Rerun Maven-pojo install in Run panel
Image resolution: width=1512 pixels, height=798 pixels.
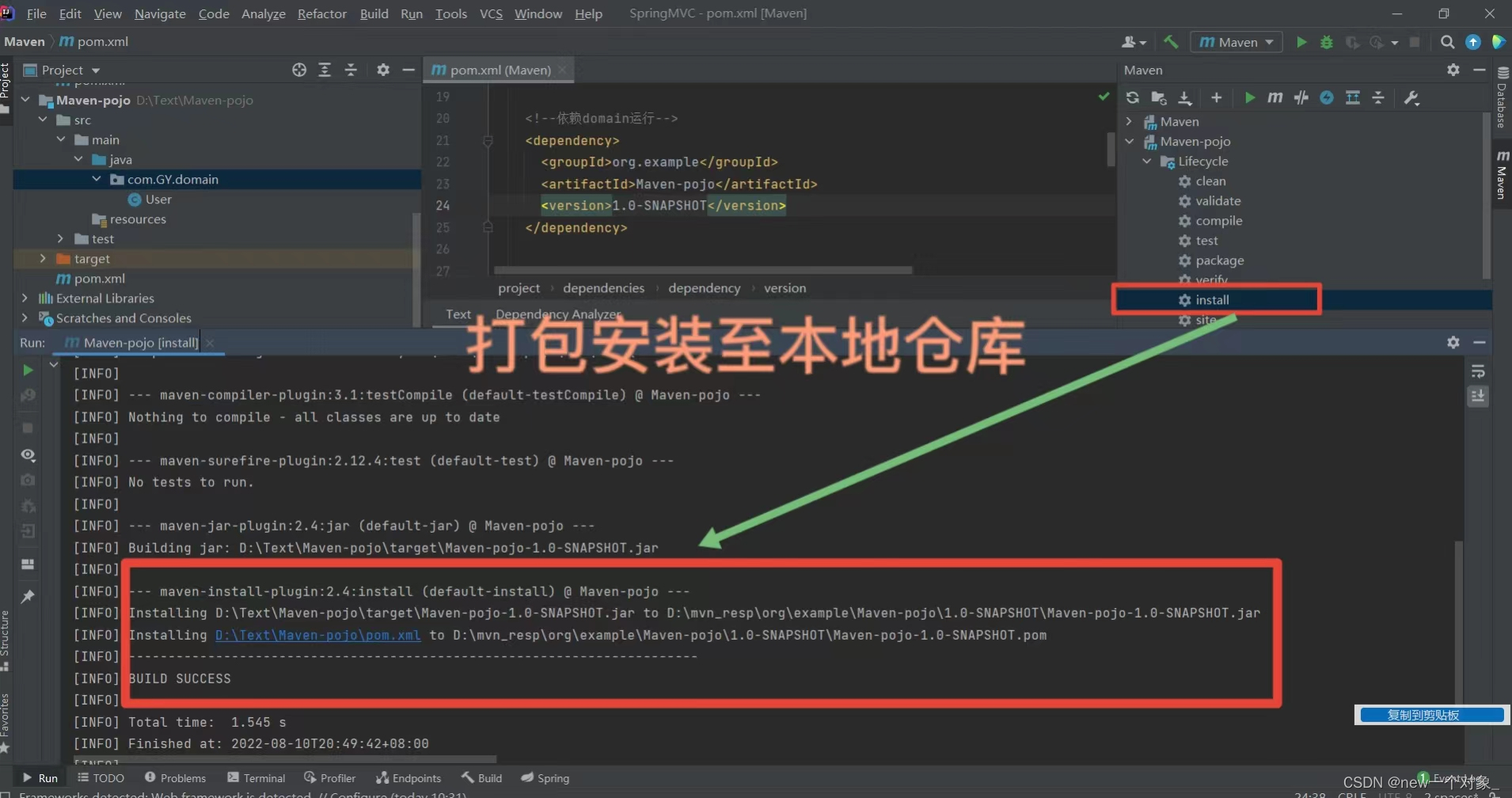coord(28,370)
